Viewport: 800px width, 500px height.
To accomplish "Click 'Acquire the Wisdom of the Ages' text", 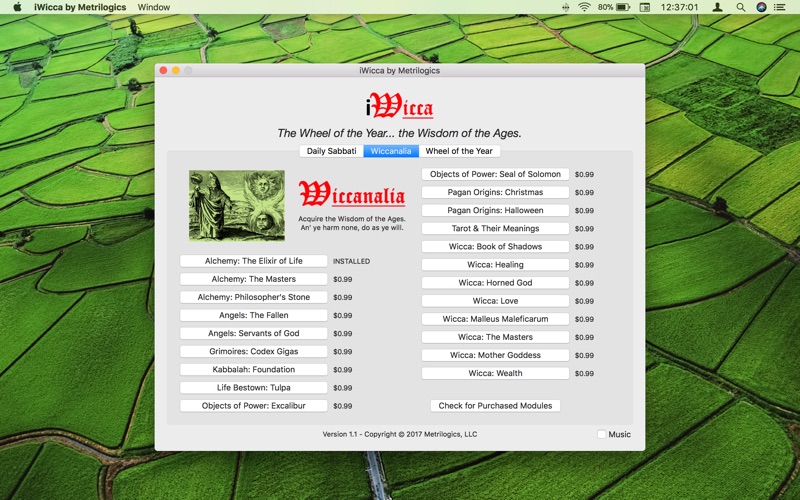I will pyautogui.click(x=352, y=219).
